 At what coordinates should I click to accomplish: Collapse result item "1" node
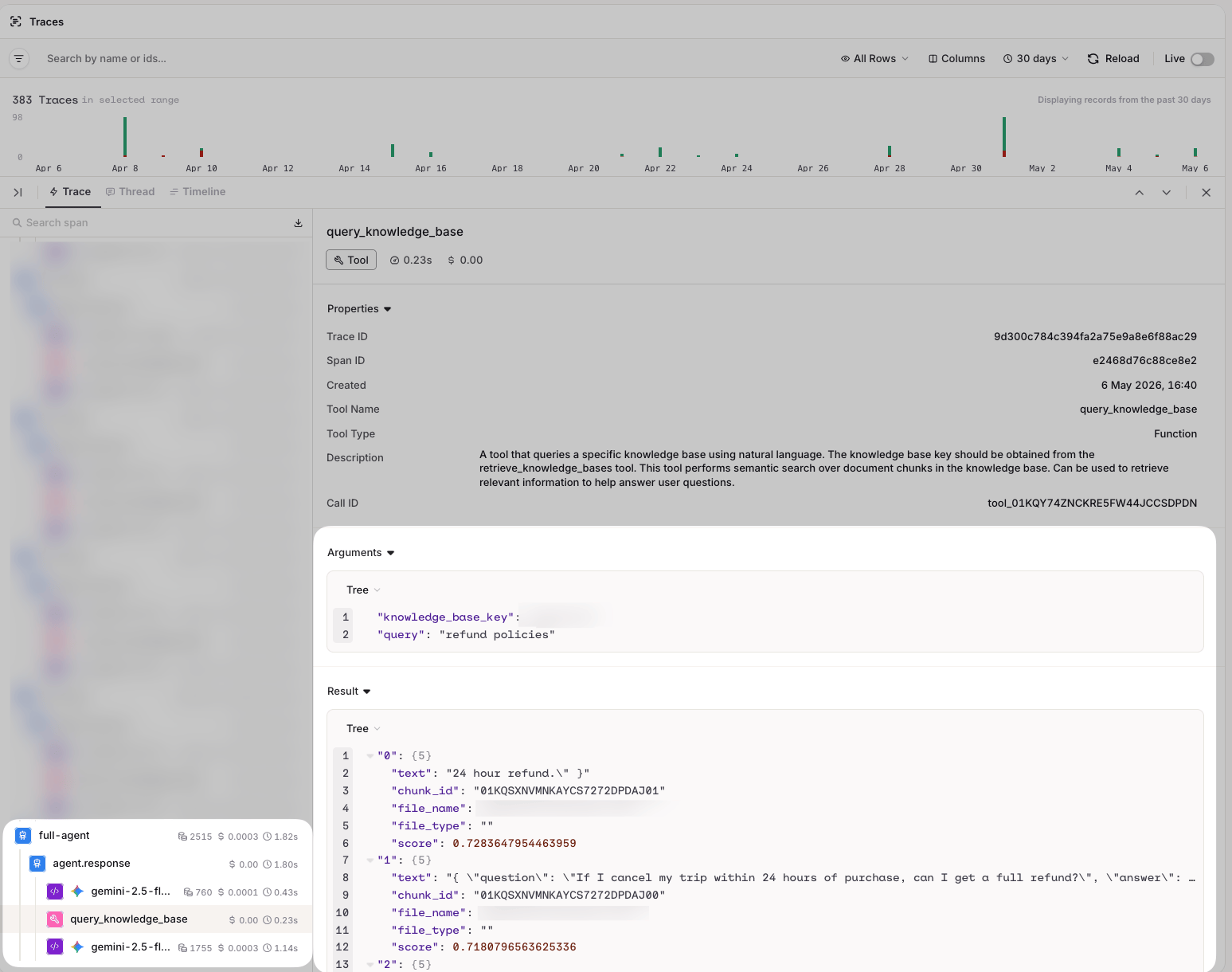[x=370, y=860]
